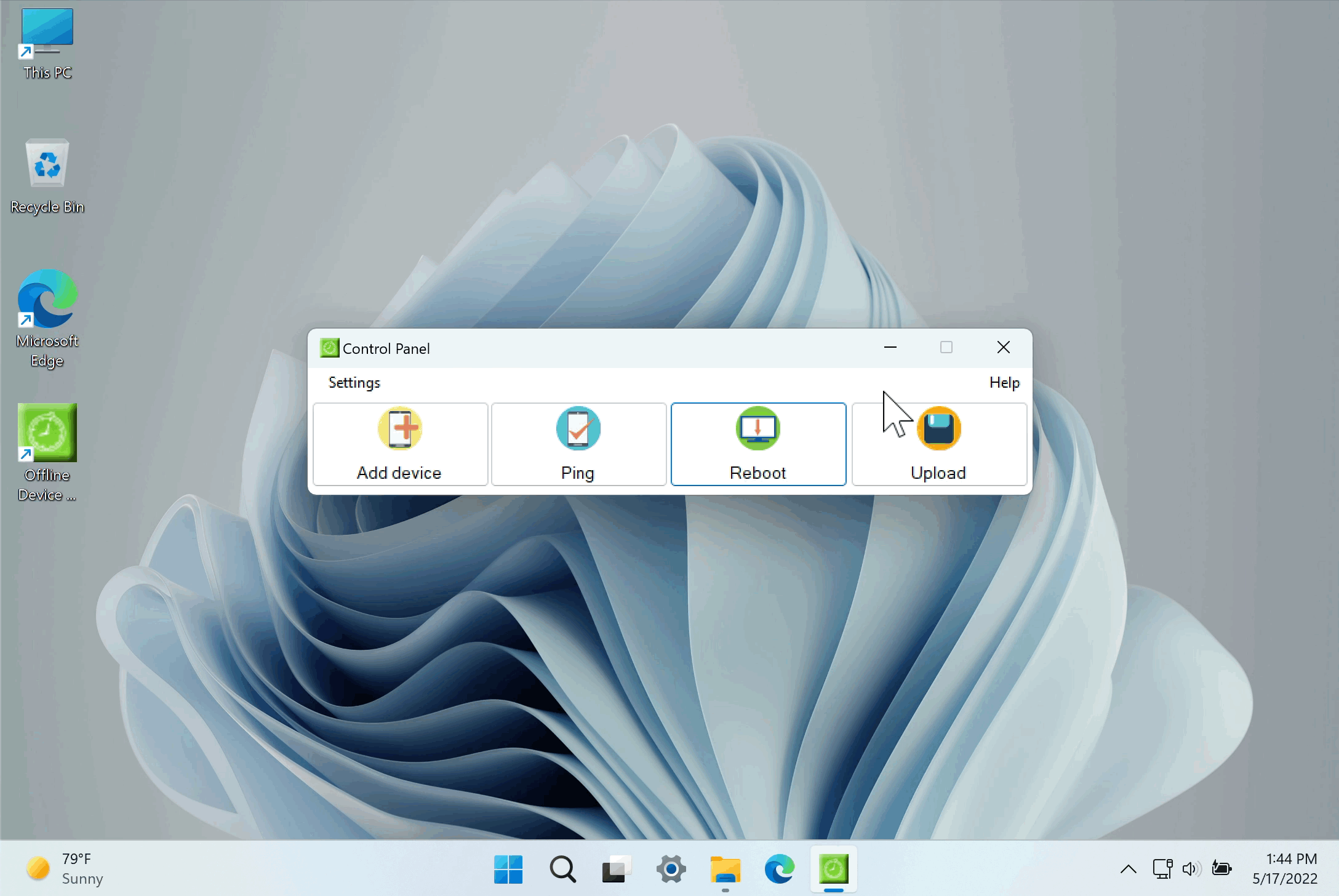Open Task View from the taskbar
The height and width of the screenshot is (896, 1339).
pos(617,869)
